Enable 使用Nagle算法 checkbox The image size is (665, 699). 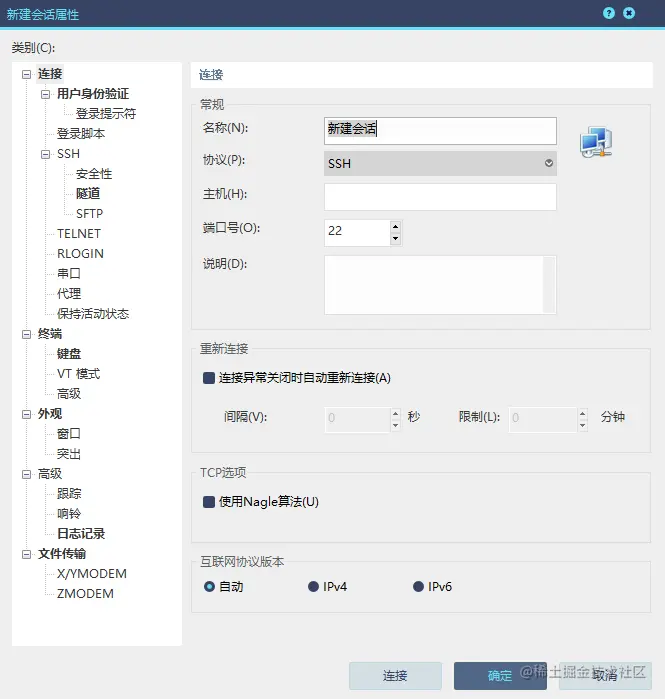pos(209,502)
